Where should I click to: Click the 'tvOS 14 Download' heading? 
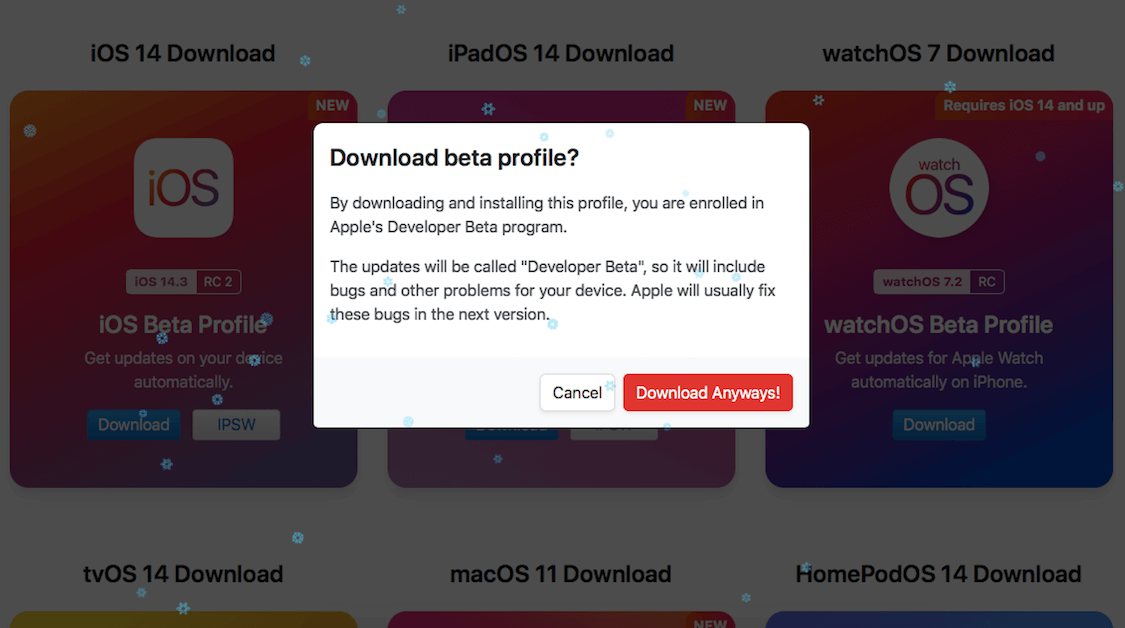coord(183,574)
